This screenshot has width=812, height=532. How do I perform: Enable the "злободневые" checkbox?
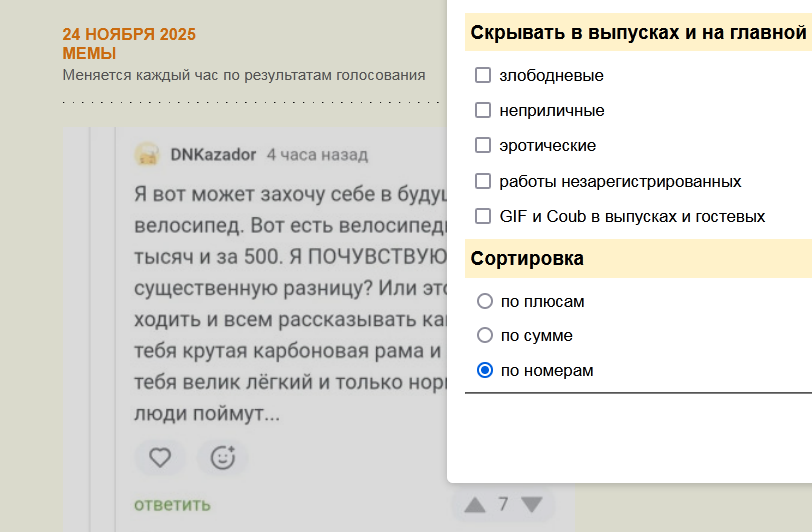[x=483, y=75]
